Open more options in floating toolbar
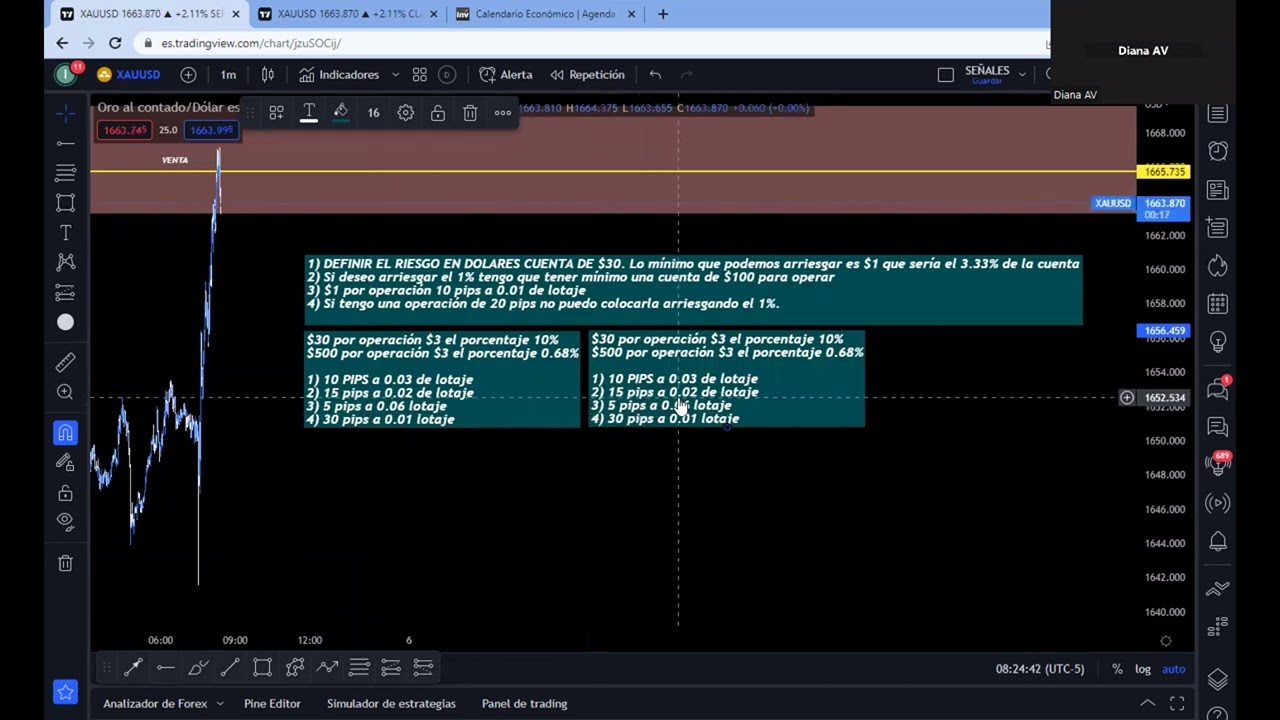This screenshot has width=1280, height=720. (x=503, y=113)
